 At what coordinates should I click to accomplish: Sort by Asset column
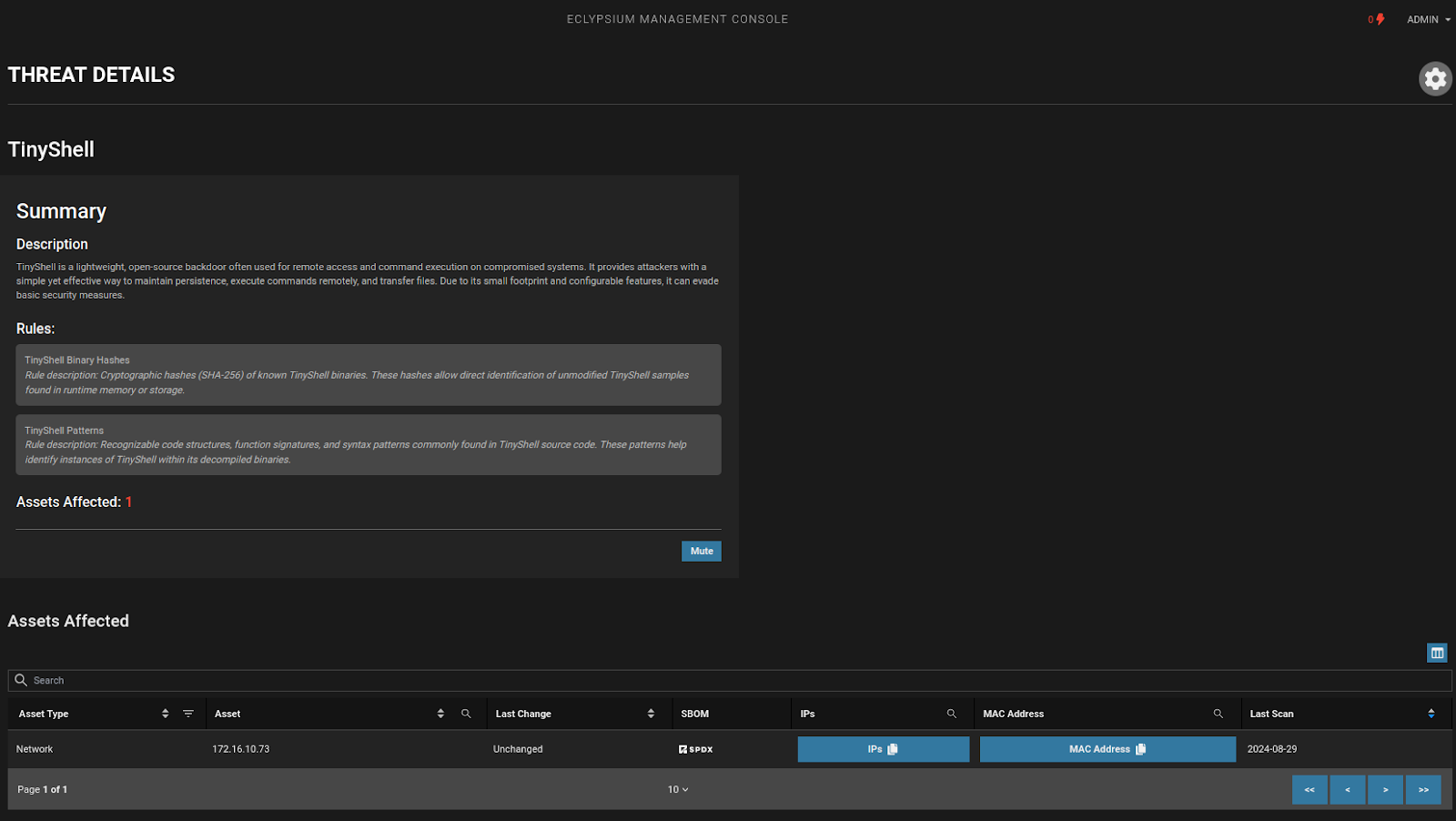click(x=440, y=714)
